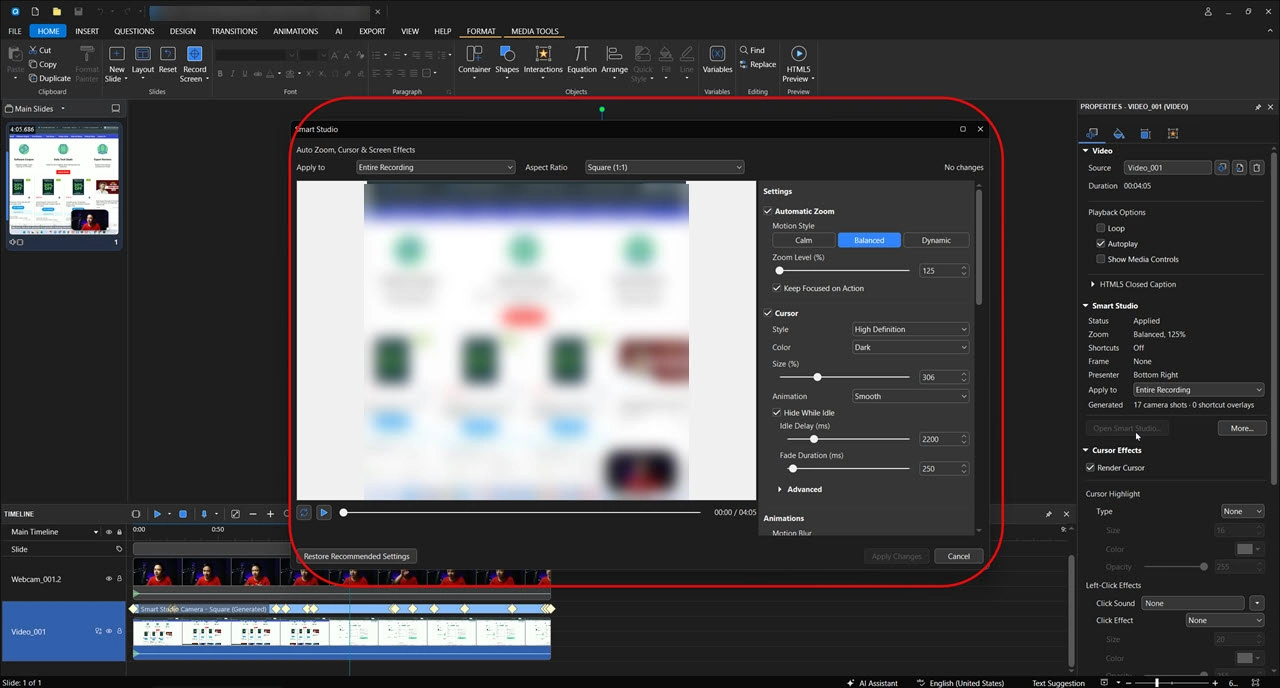Open the Apply to Entire Recording dropdown in dialog

click(x=436, y=167)
